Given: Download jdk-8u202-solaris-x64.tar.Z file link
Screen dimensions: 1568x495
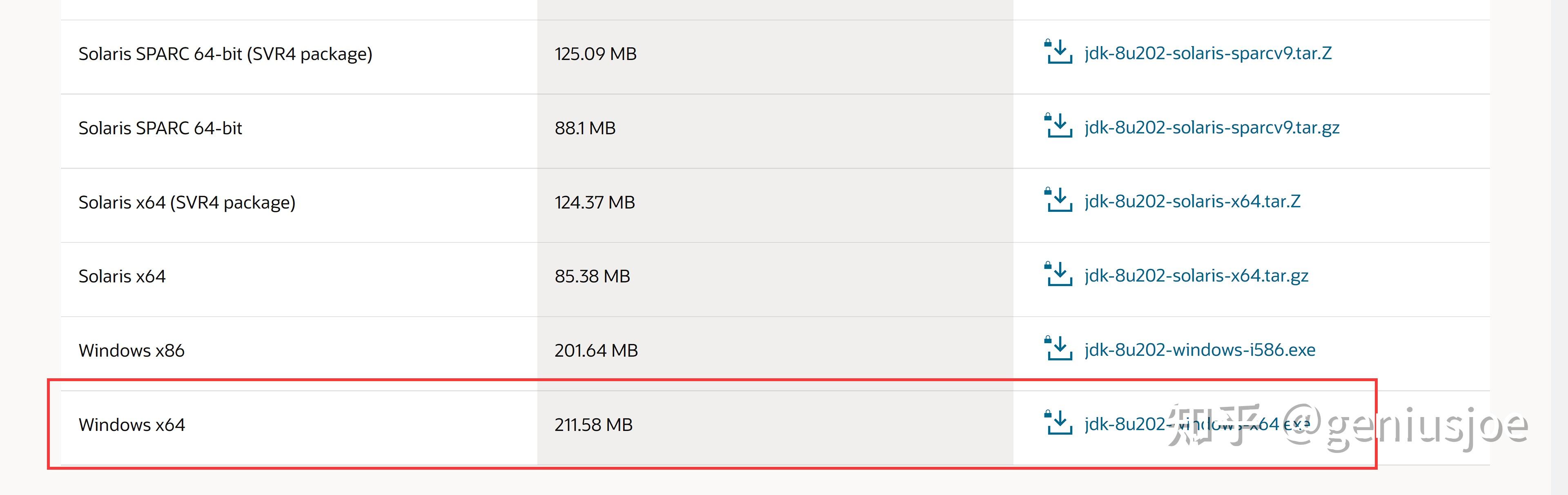Looking at the screenshot, I should [1192, 202].
